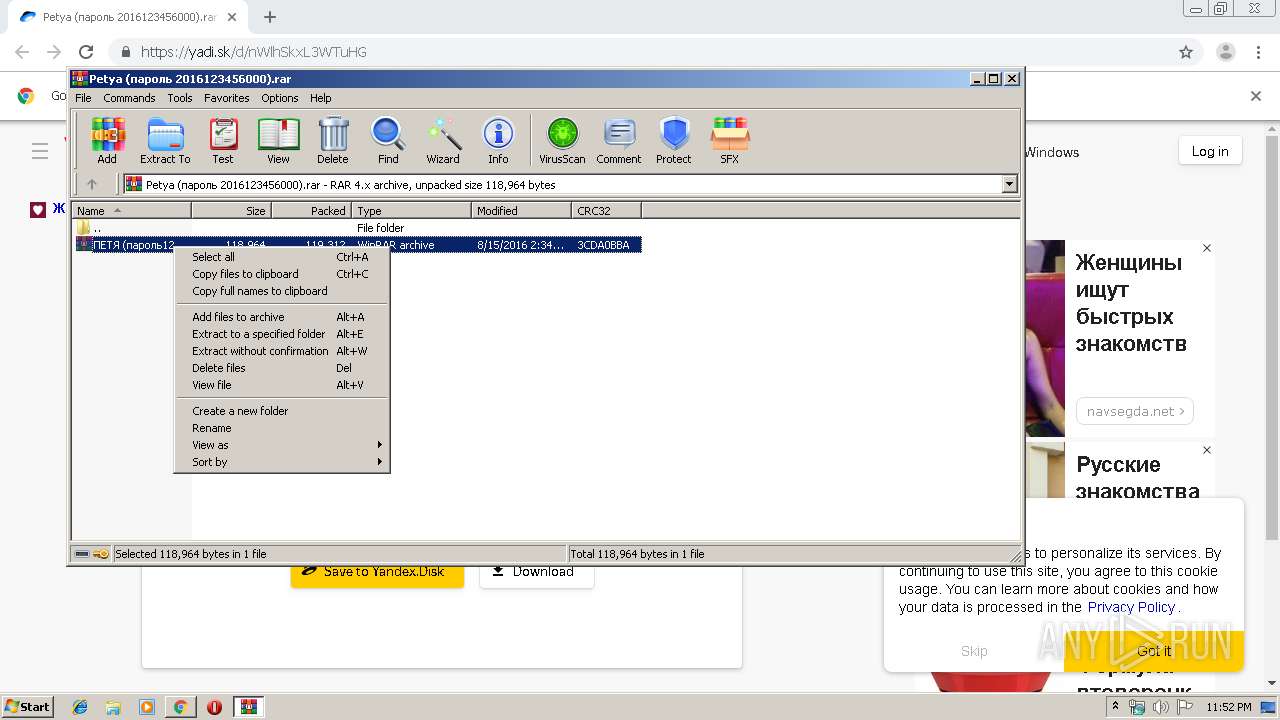Image resolution: width=1280 pixels, height=720 pixels.
Task: Click the Find magnifier icon
Action: pos(388,140)
